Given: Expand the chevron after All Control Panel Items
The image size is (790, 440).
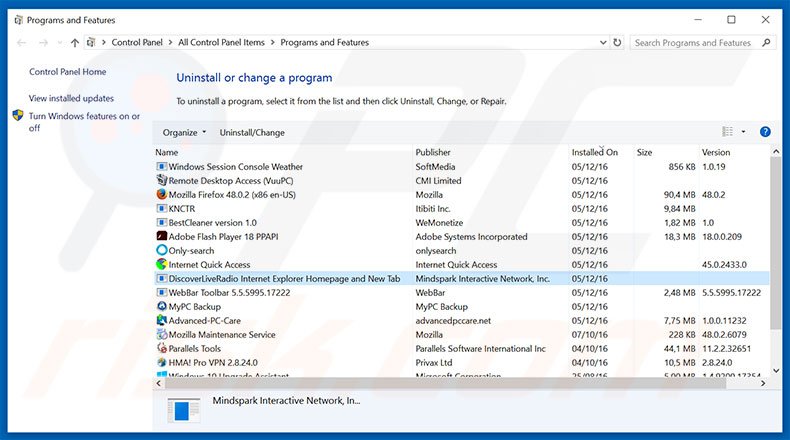Looking at the screenshot, I should pyautogui.click(x=273, y=43).
